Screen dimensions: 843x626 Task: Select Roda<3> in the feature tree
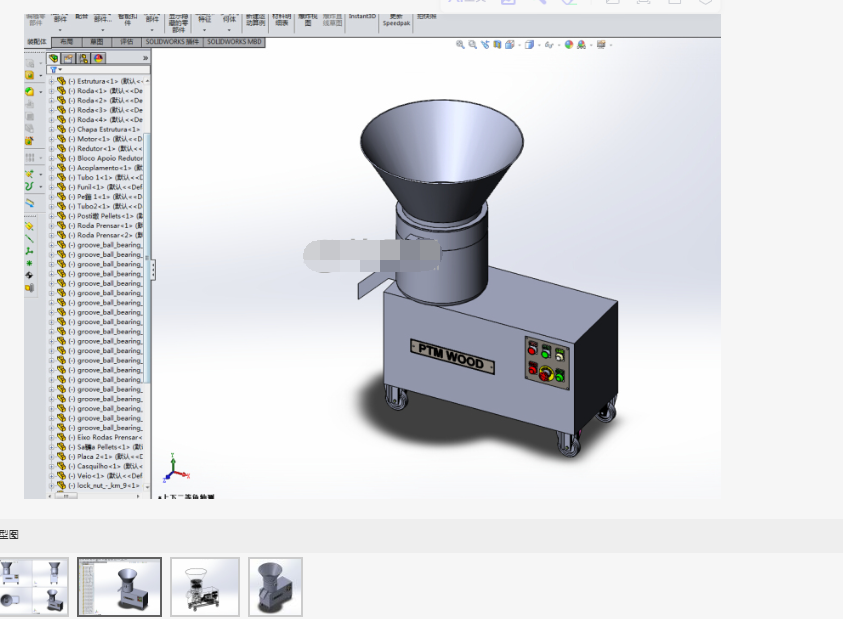point(105,110)
